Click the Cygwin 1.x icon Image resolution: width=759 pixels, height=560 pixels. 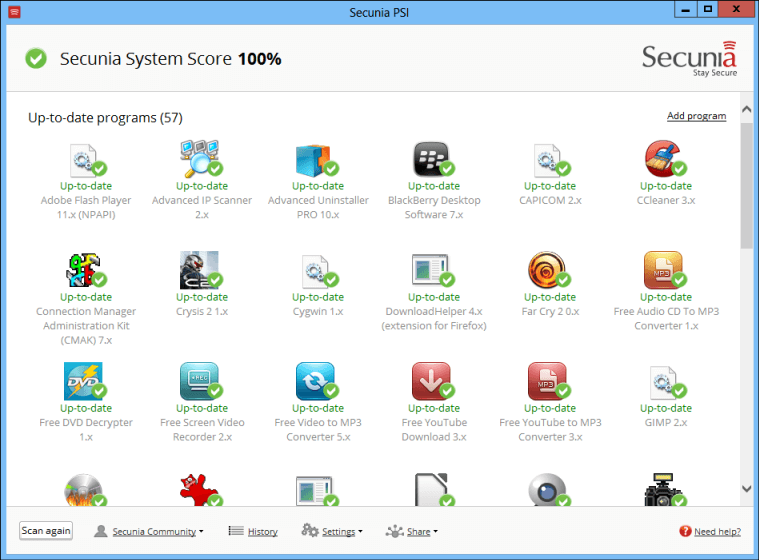[318, 271]
